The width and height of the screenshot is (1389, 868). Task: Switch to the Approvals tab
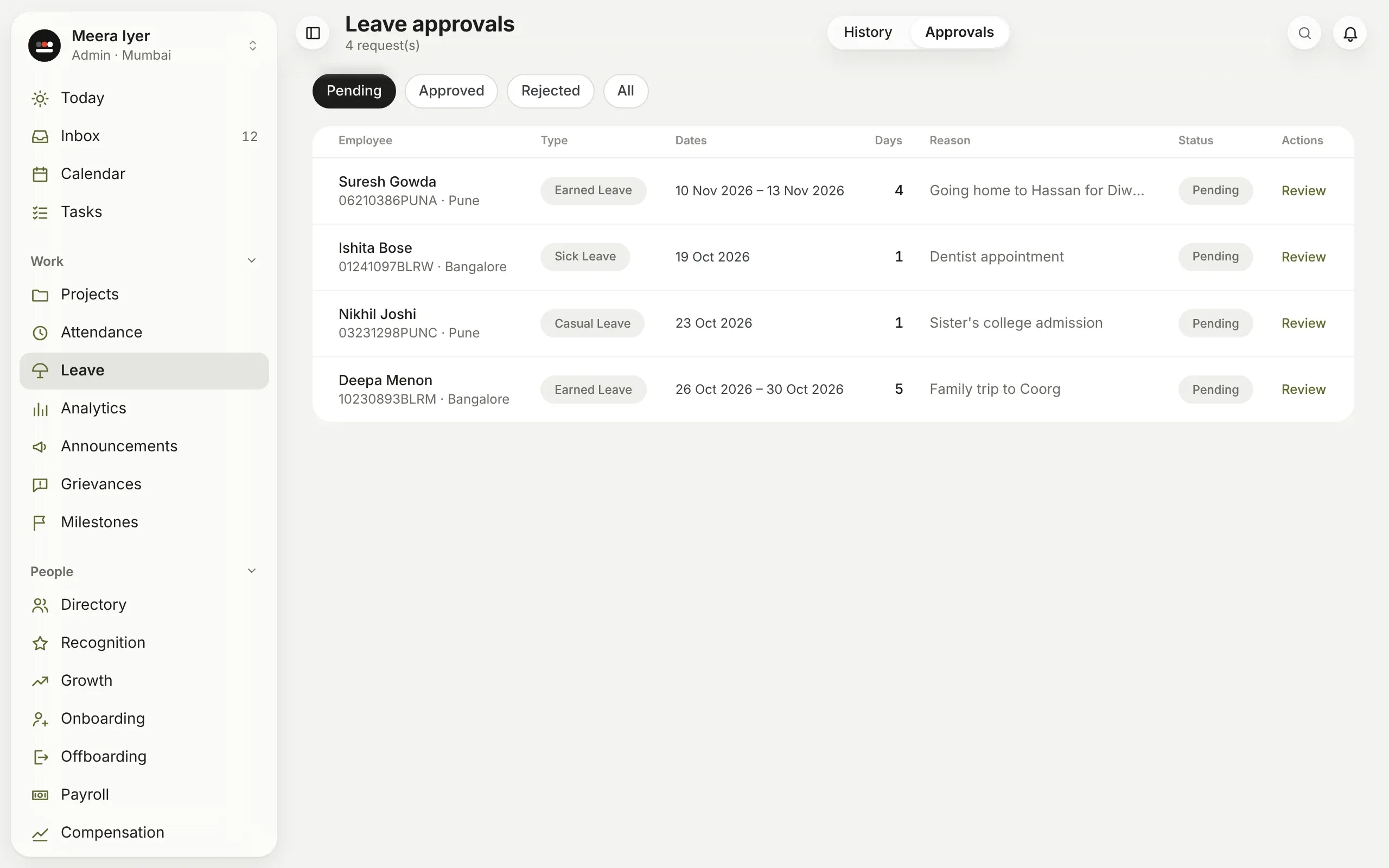959,33
